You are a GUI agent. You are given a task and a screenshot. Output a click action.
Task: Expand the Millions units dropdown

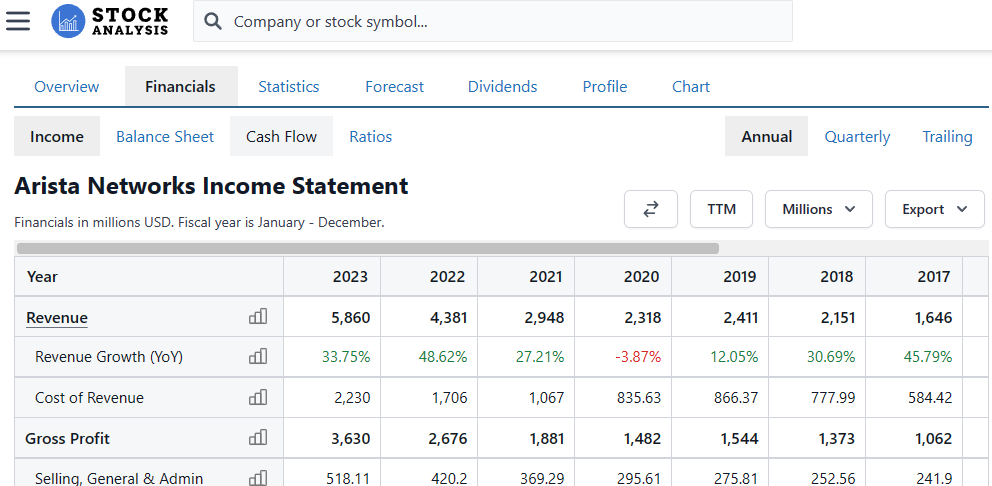click(818, 209)
